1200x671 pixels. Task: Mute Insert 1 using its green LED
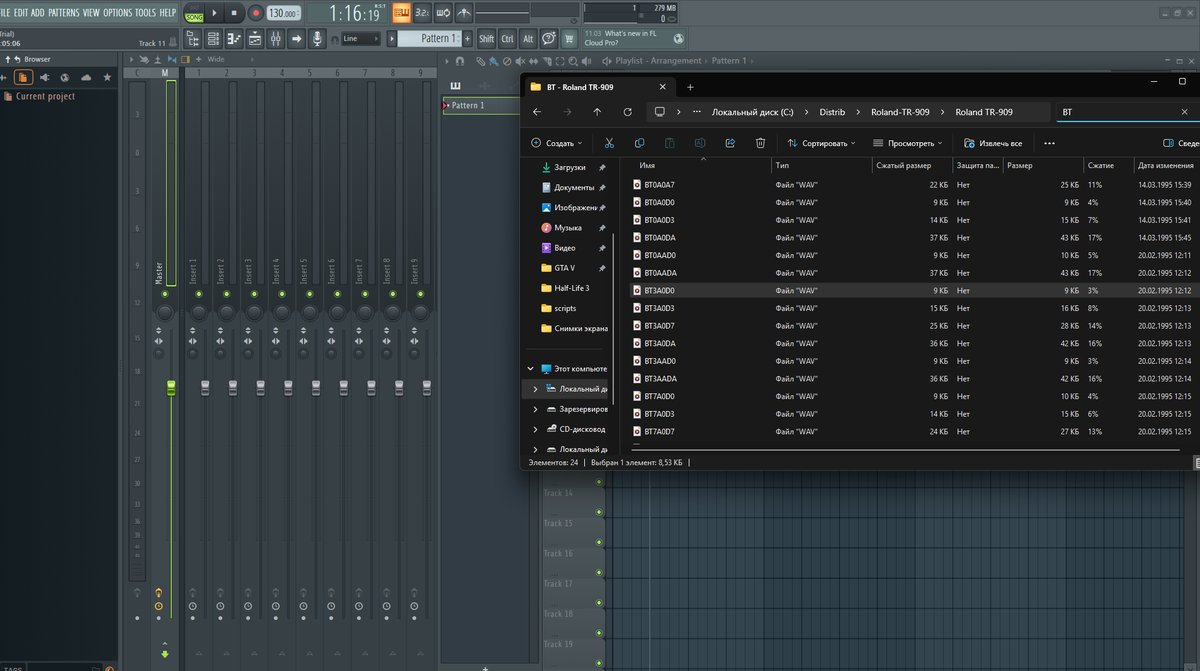tap(198, 294)
